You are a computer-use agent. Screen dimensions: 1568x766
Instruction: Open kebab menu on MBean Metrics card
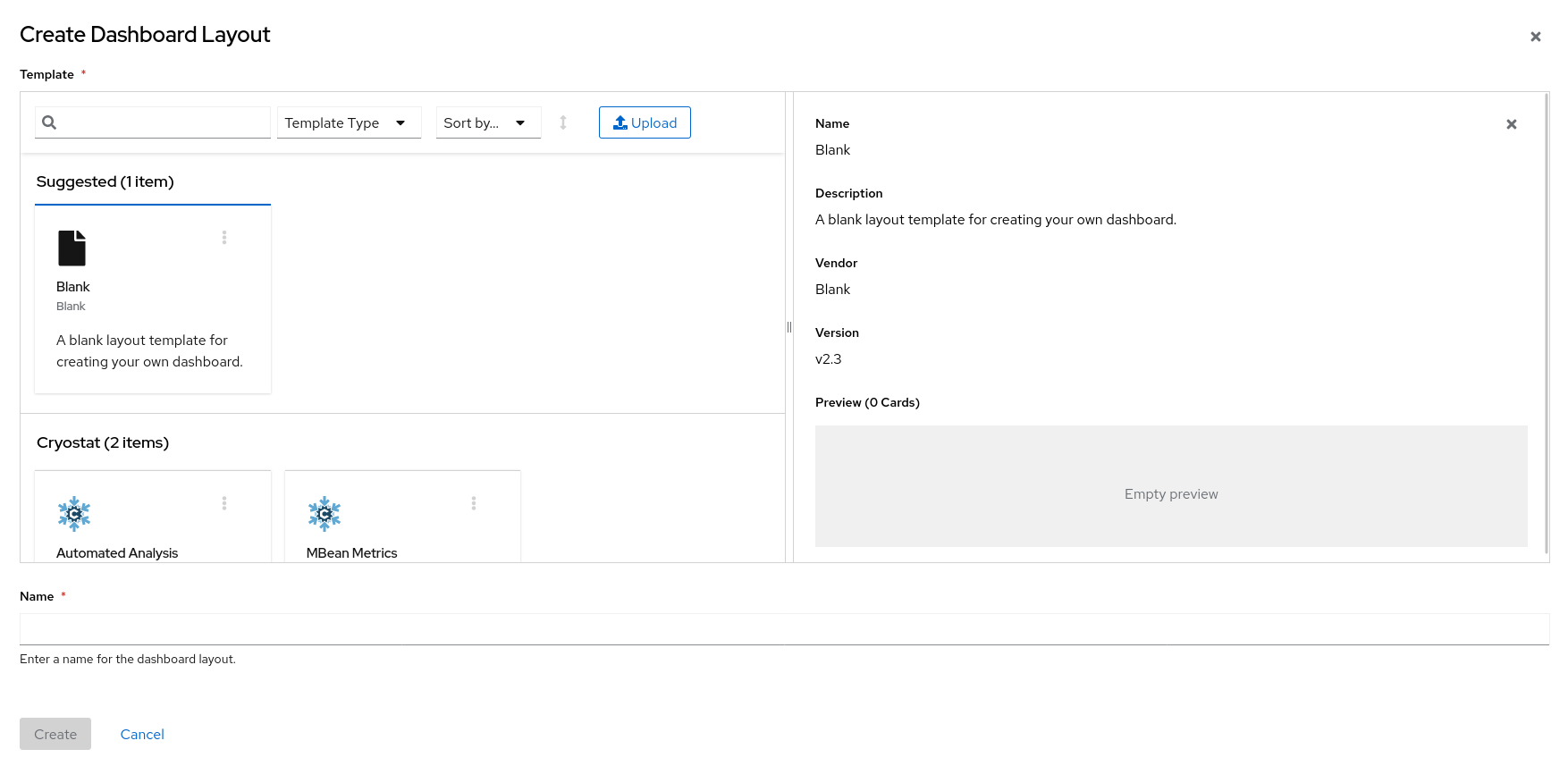point(474,503)
